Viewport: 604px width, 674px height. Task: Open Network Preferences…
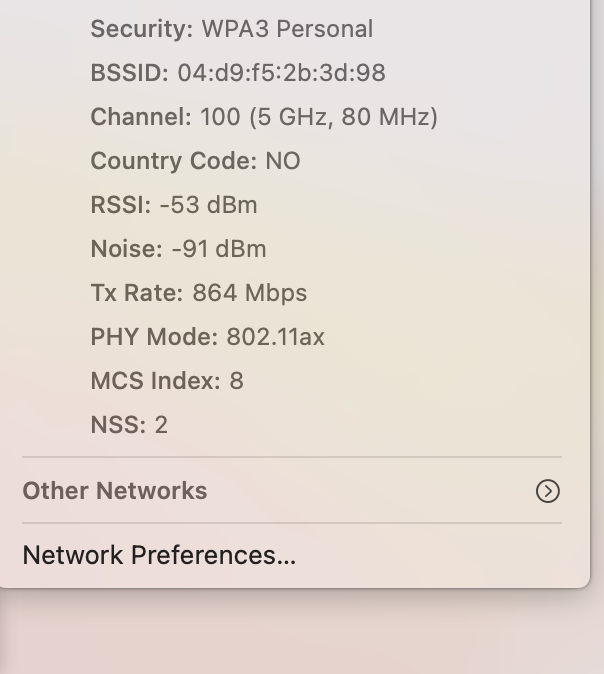[159, 555]
